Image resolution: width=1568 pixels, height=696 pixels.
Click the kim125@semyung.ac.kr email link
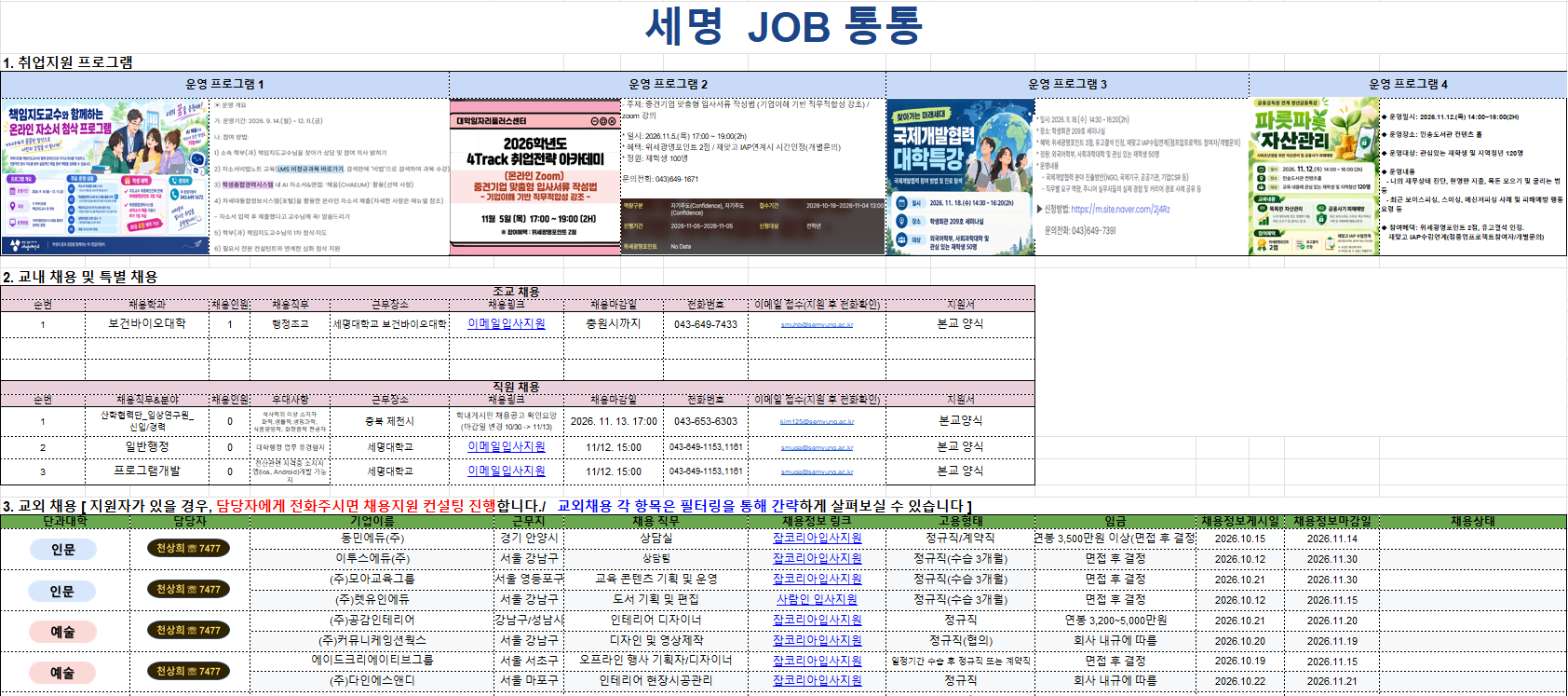817,422
